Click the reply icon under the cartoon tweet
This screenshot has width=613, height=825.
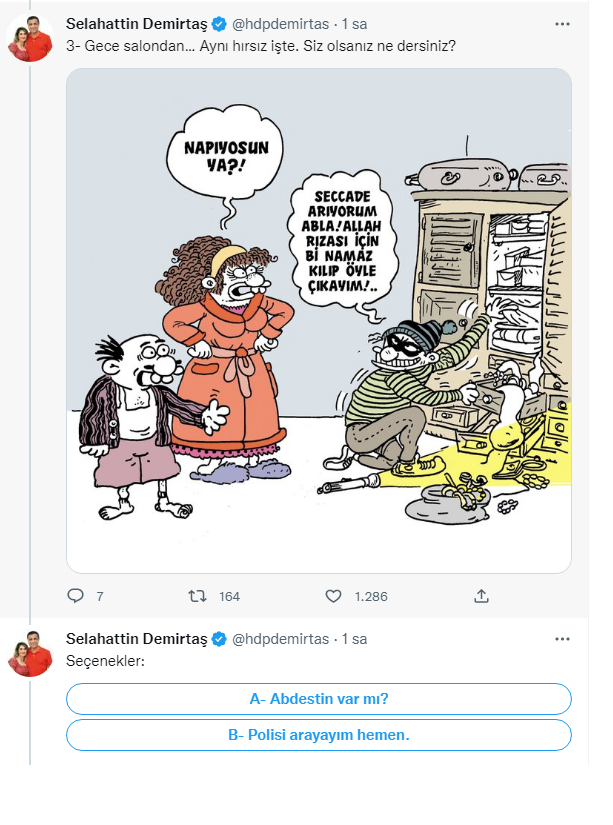[75, 596]
